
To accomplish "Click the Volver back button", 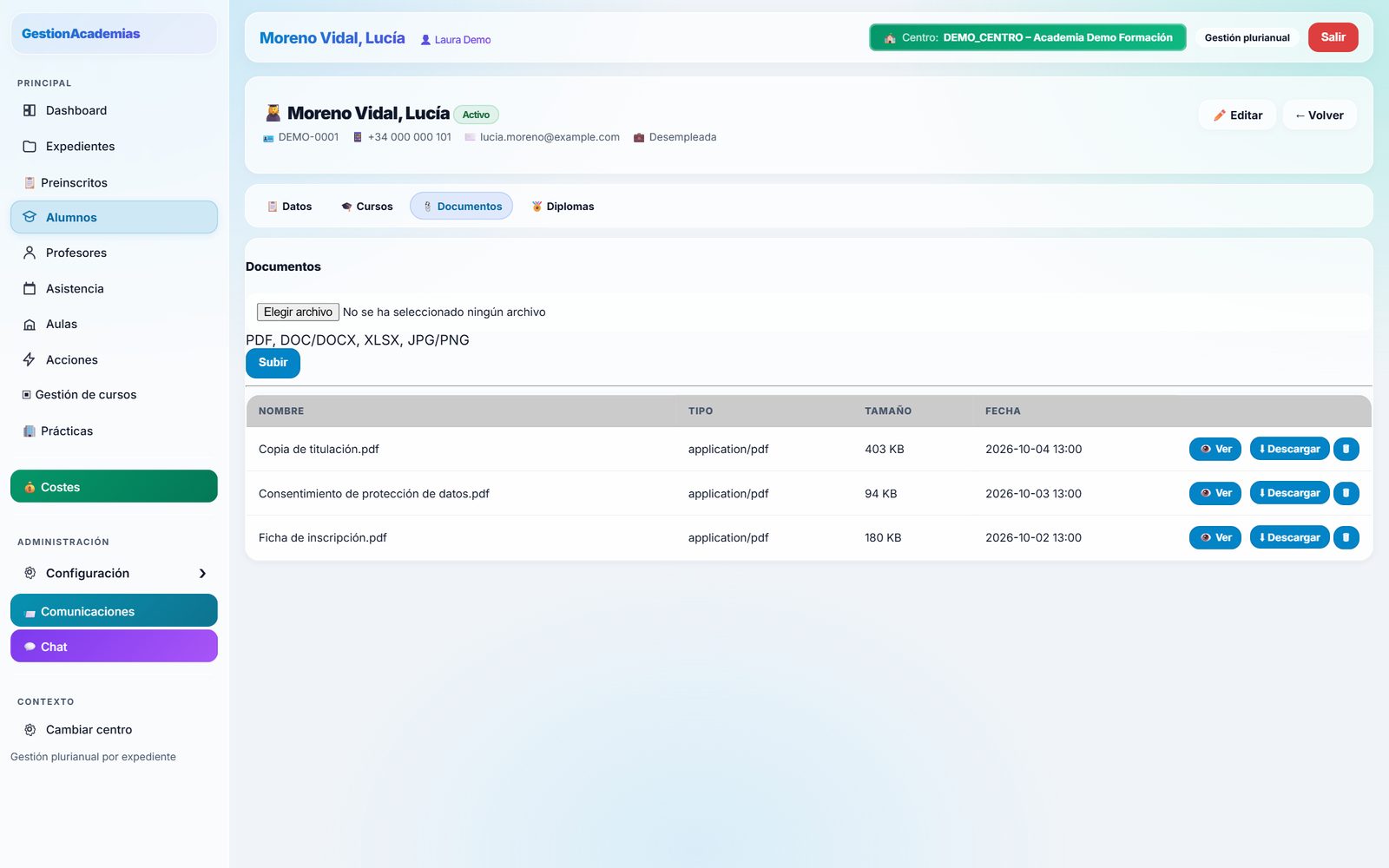I will (x=1320, y=115).
